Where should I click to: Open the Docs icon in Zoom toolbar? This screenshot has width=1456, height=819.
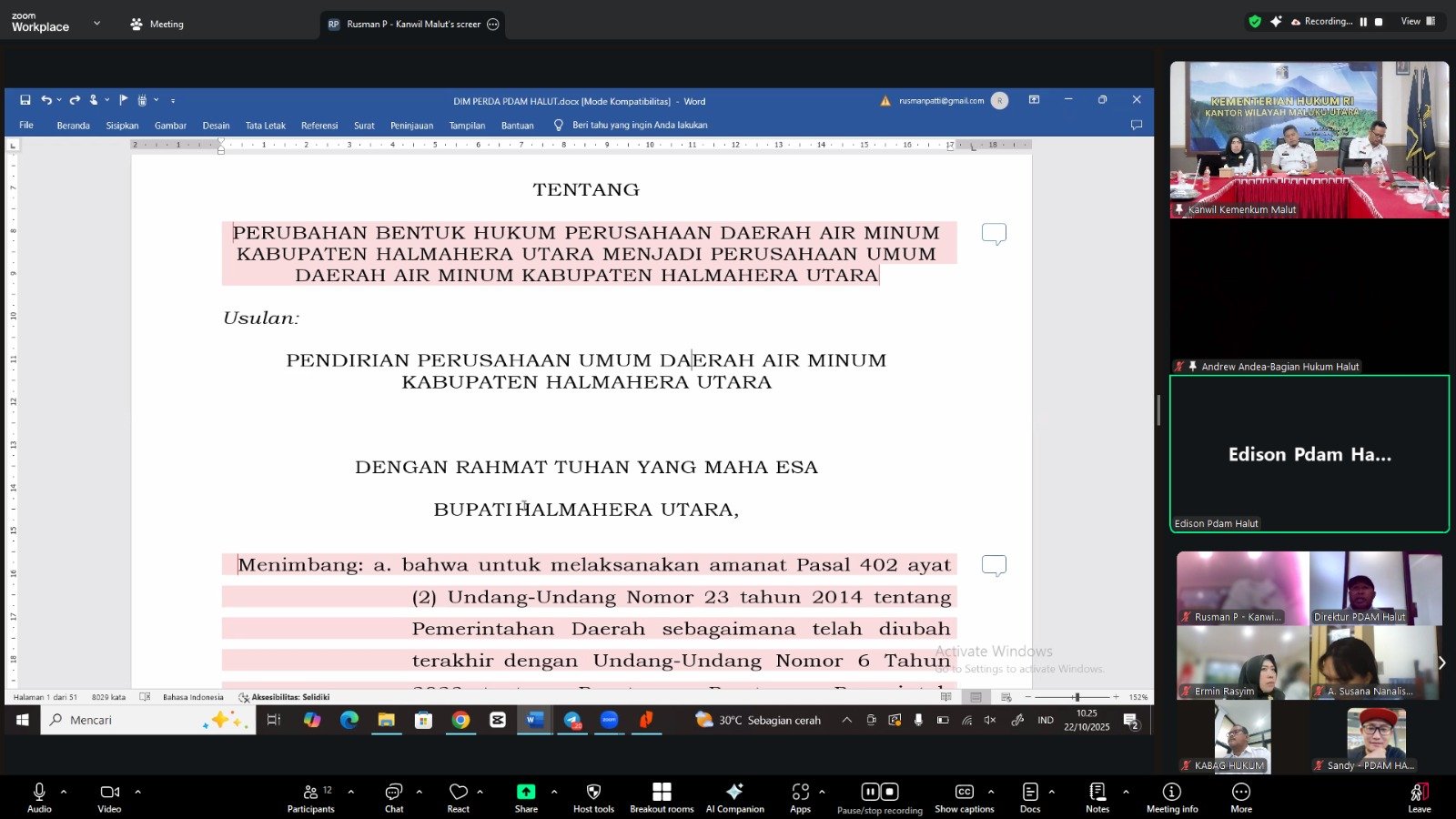(x=1030, y=796)
